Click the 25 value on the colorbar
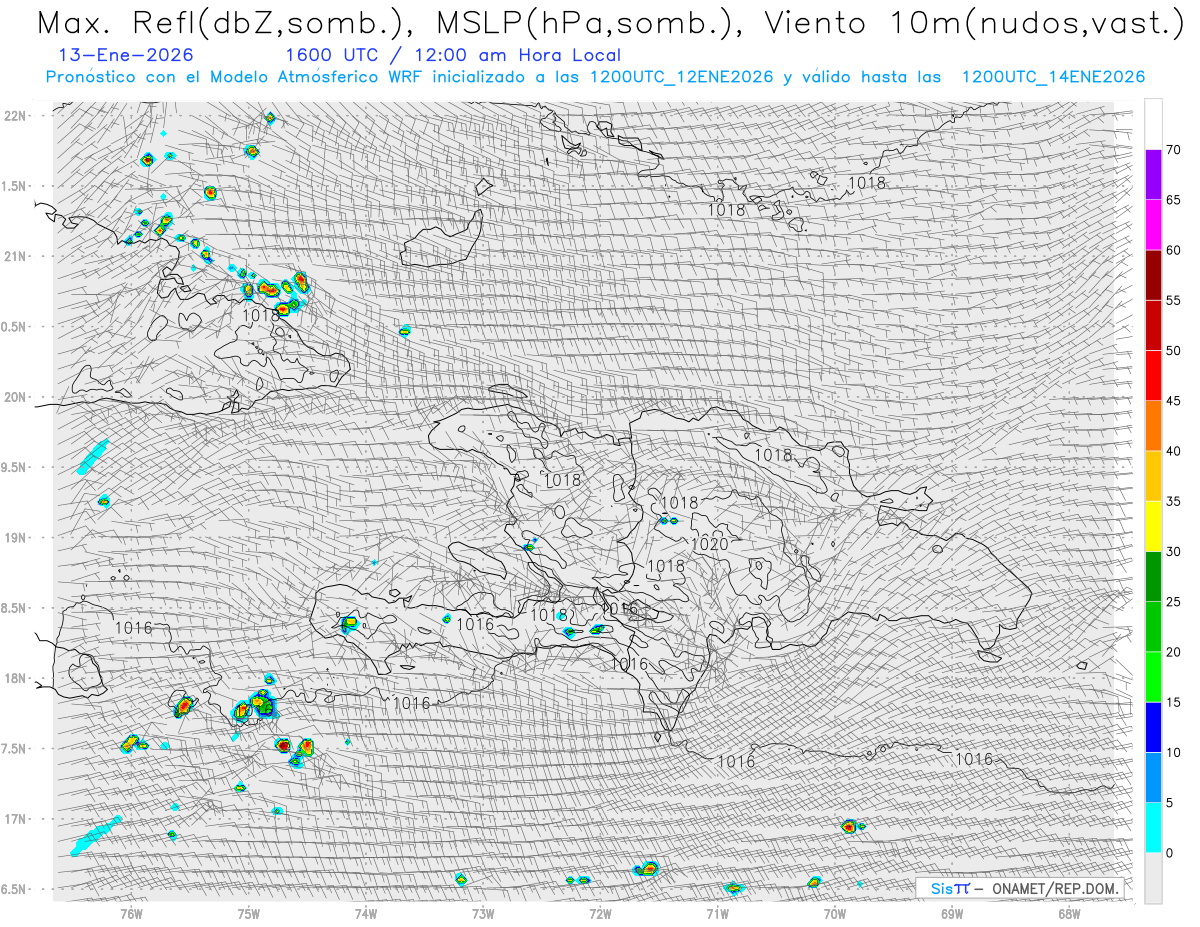 [x=1173, y=601]
